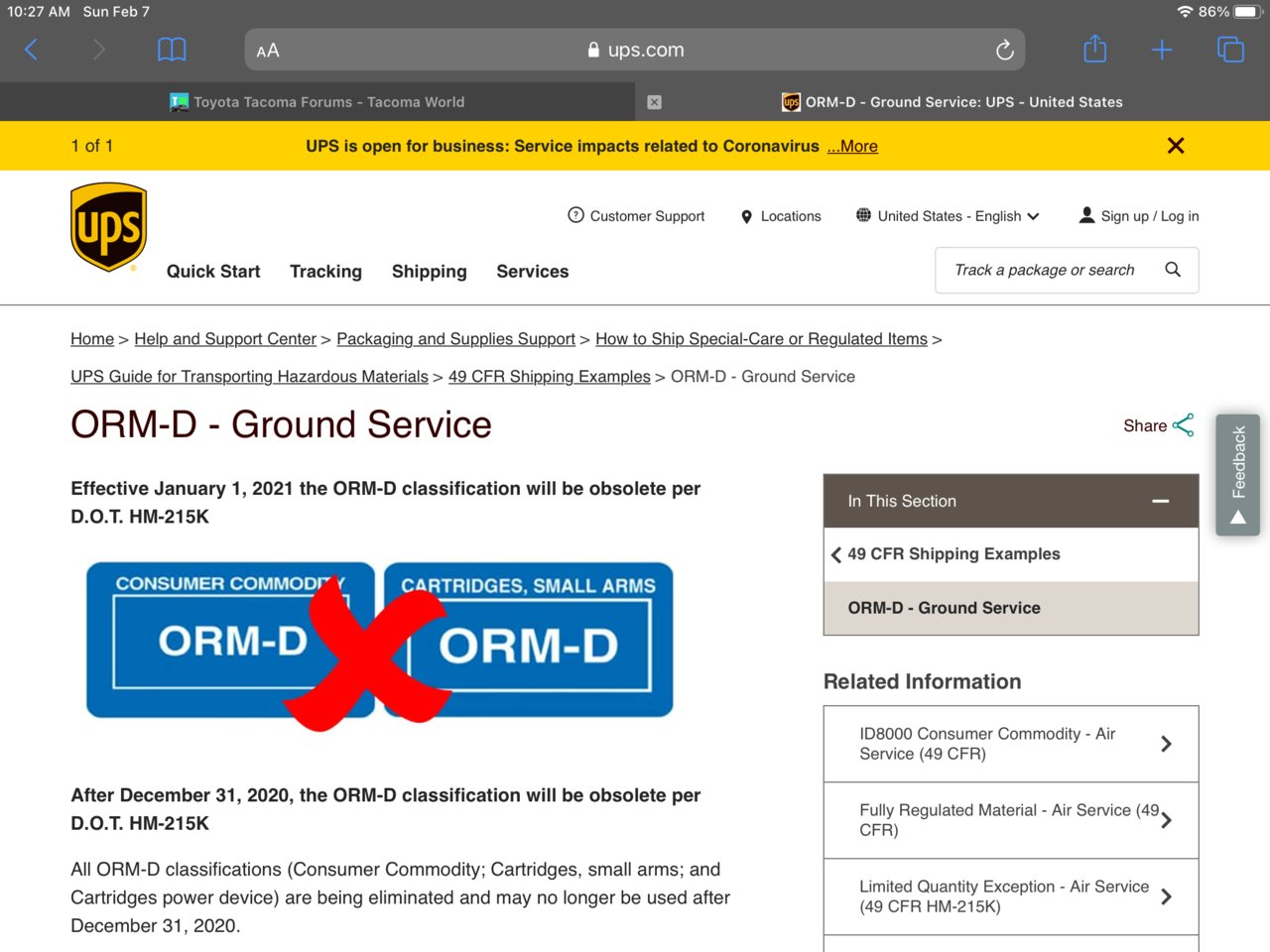Open Customer Support link

(x=636, y=216)
